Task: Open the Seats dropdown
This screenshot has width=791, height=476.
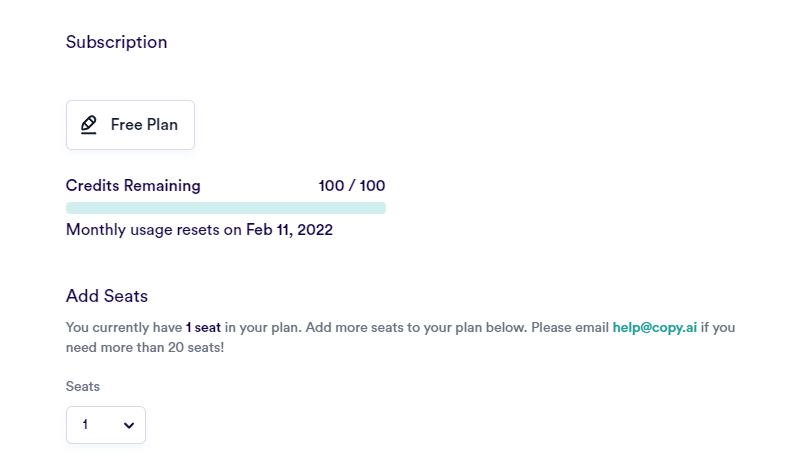Action: click(106, 425)
